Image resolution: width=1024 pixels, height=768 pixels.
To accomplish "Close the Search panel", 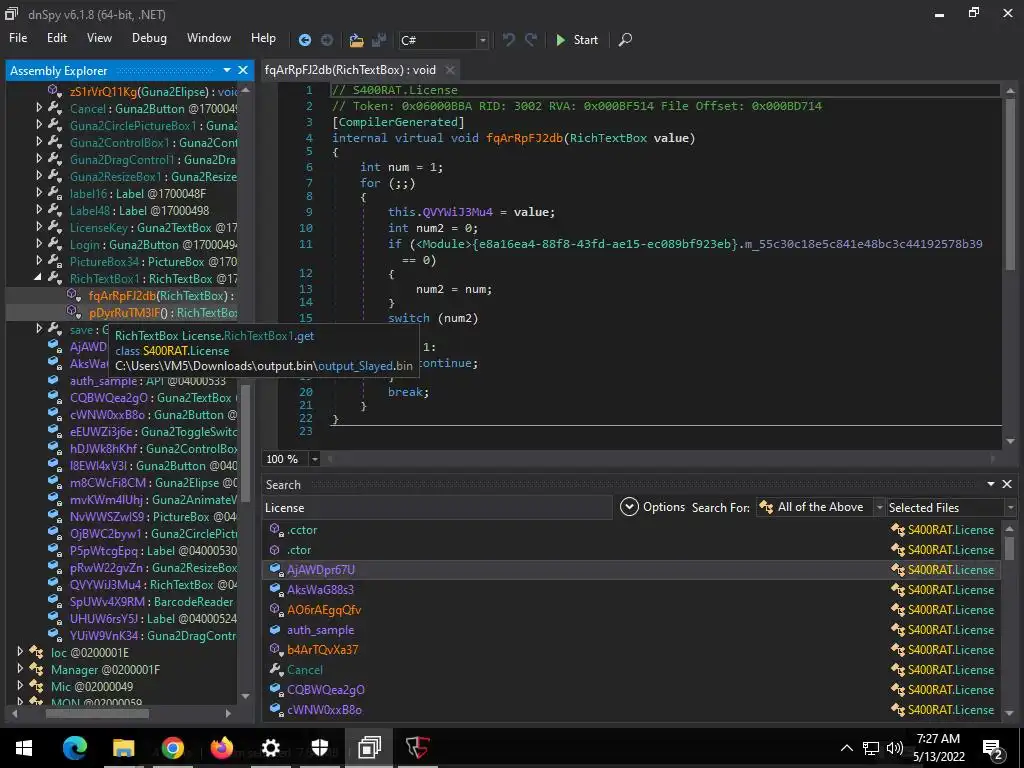I will click(1007, 484).
